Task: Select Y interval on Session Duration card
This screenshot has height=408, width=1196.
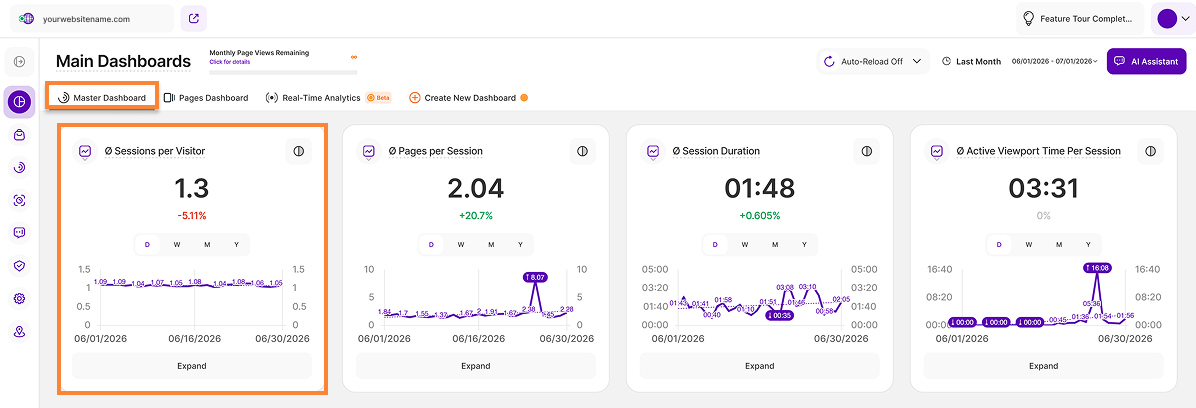Action: [x=804, y=245]
